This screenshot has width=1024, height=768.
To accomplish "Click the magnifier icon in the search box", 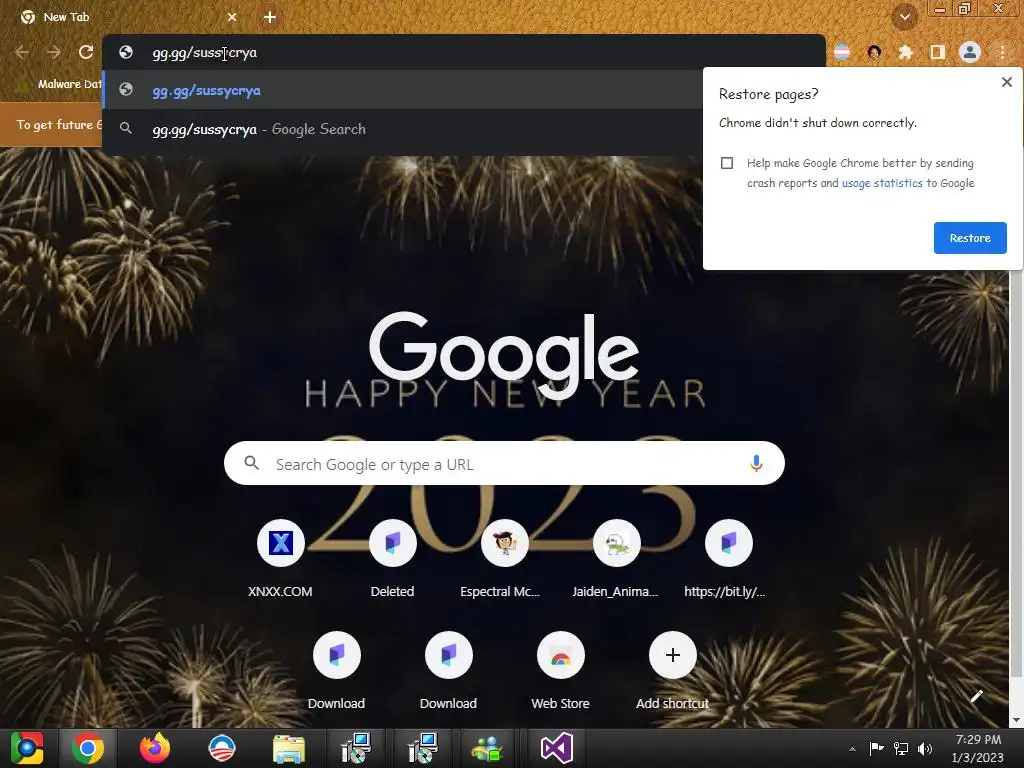I will coord(251,463).
